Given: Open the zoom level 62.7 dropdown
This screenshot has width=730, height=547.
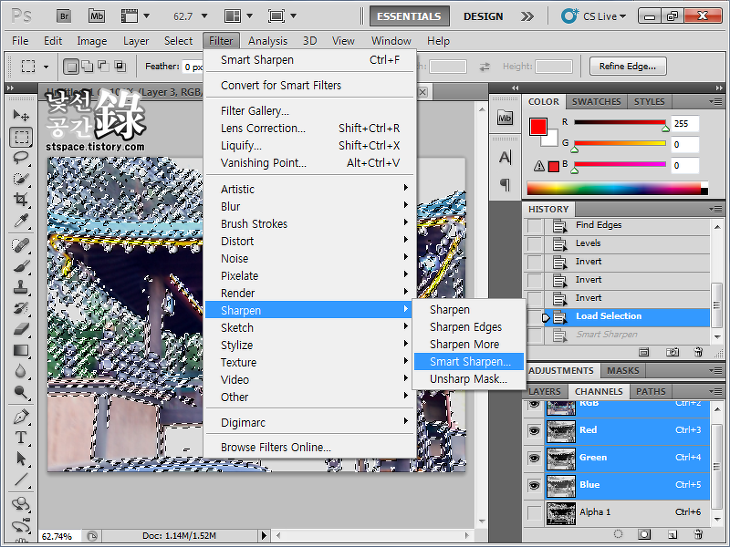Looking at the screenshot, I should (203, 16).
